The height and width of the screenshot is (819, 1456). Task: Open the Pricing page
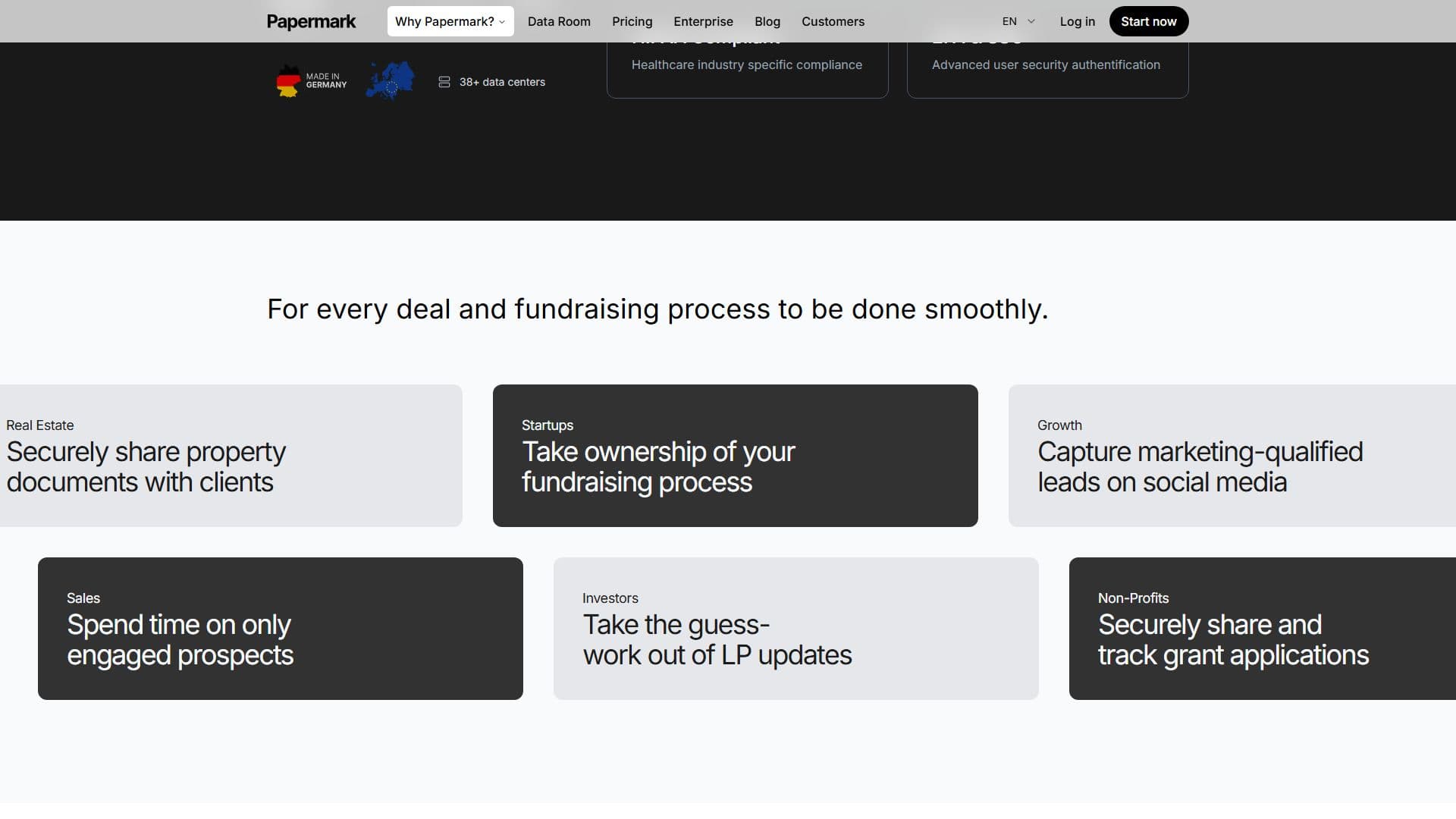tap(632, 21)
